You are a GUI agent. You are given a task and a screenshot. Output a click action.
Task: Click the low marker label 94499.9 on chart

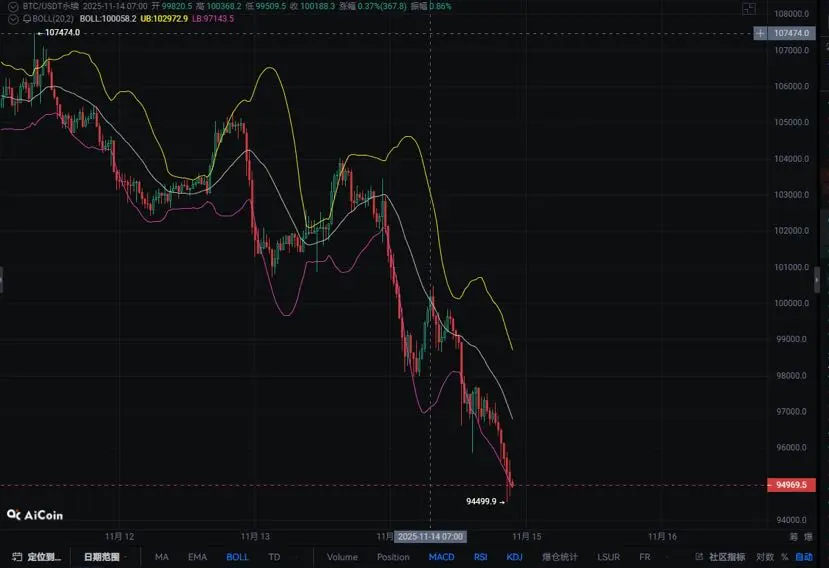[481, 501]
